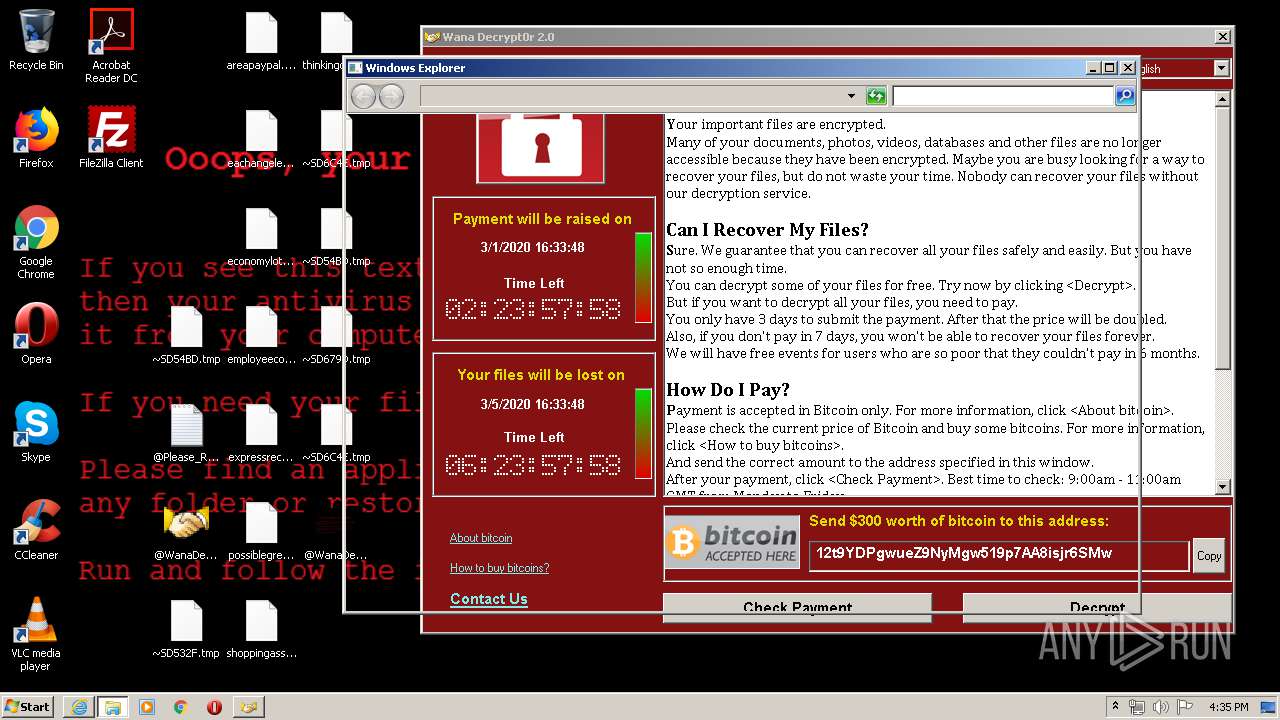This screenshot has width=1280, height=720.
Task: Select the eachangele file on desktop
Action: point(261,139)
